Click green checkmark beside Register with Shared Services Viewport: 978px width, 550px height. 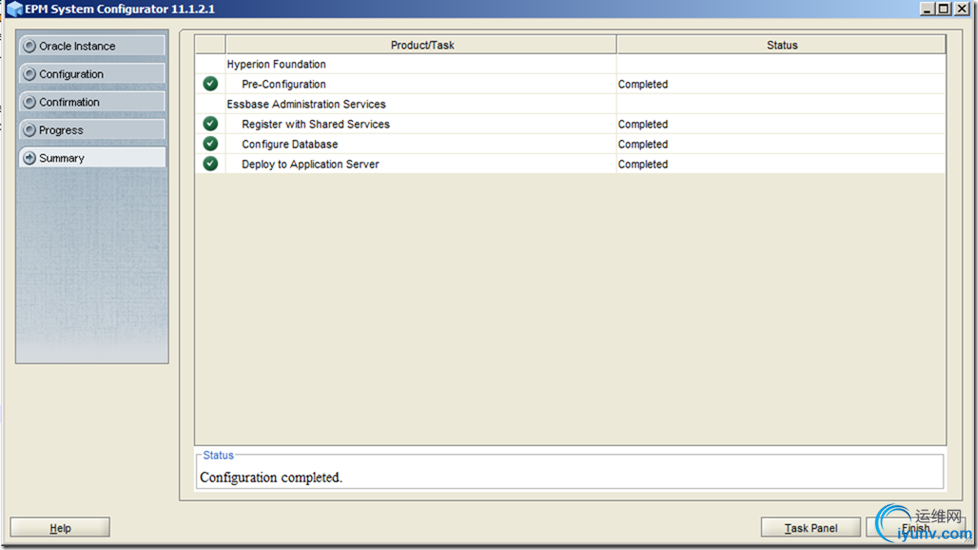(x=211, y=123)
